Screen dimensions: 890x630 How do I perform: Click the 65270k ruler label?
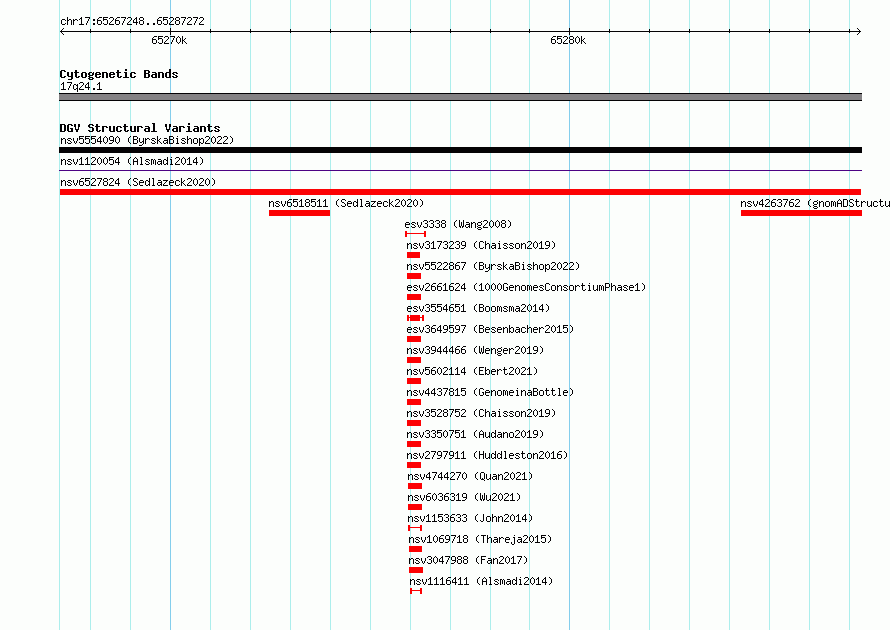pos(169,40)
